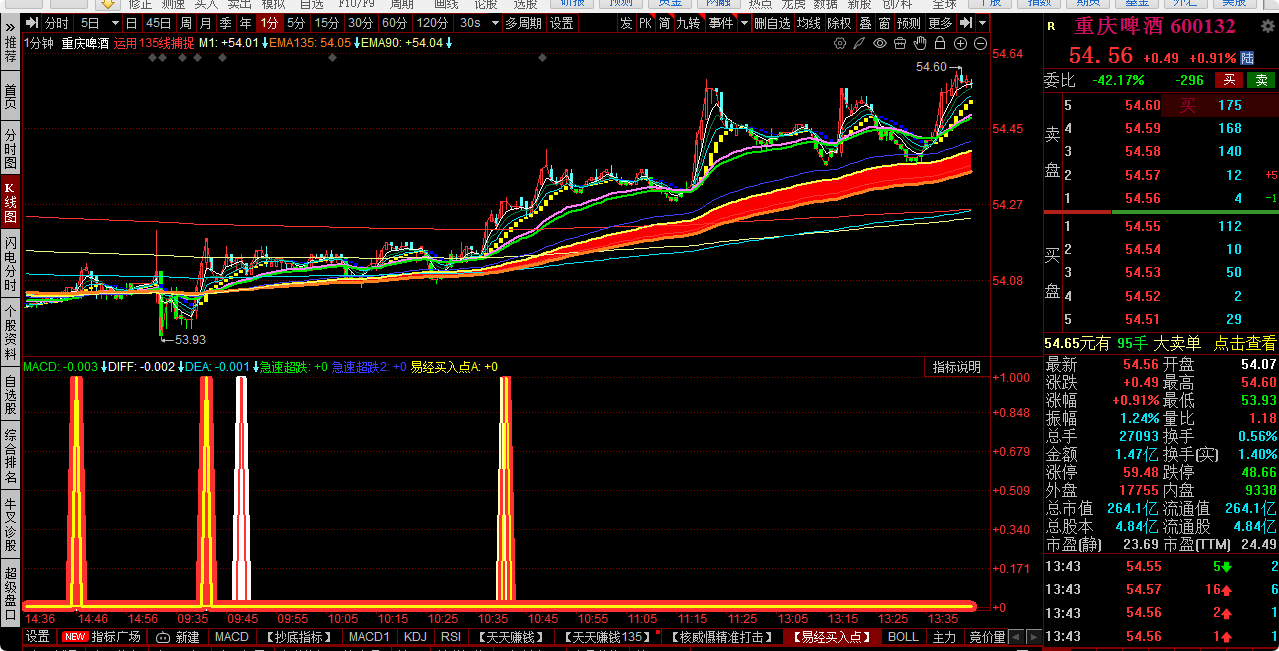Screen dimensions: 1279x651
Task: Click buy level 1 price 54.55
Action: coord(1142,226)
